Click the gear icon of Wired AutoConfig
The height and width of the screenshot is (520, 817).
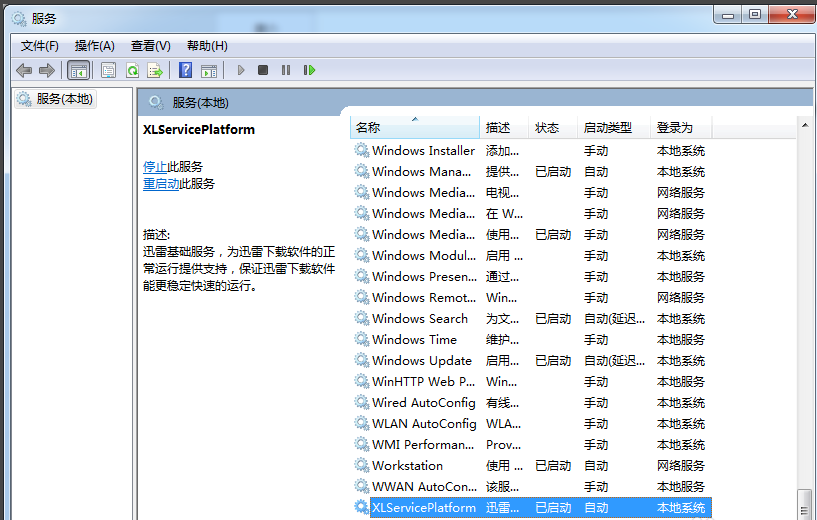[362, 402]
